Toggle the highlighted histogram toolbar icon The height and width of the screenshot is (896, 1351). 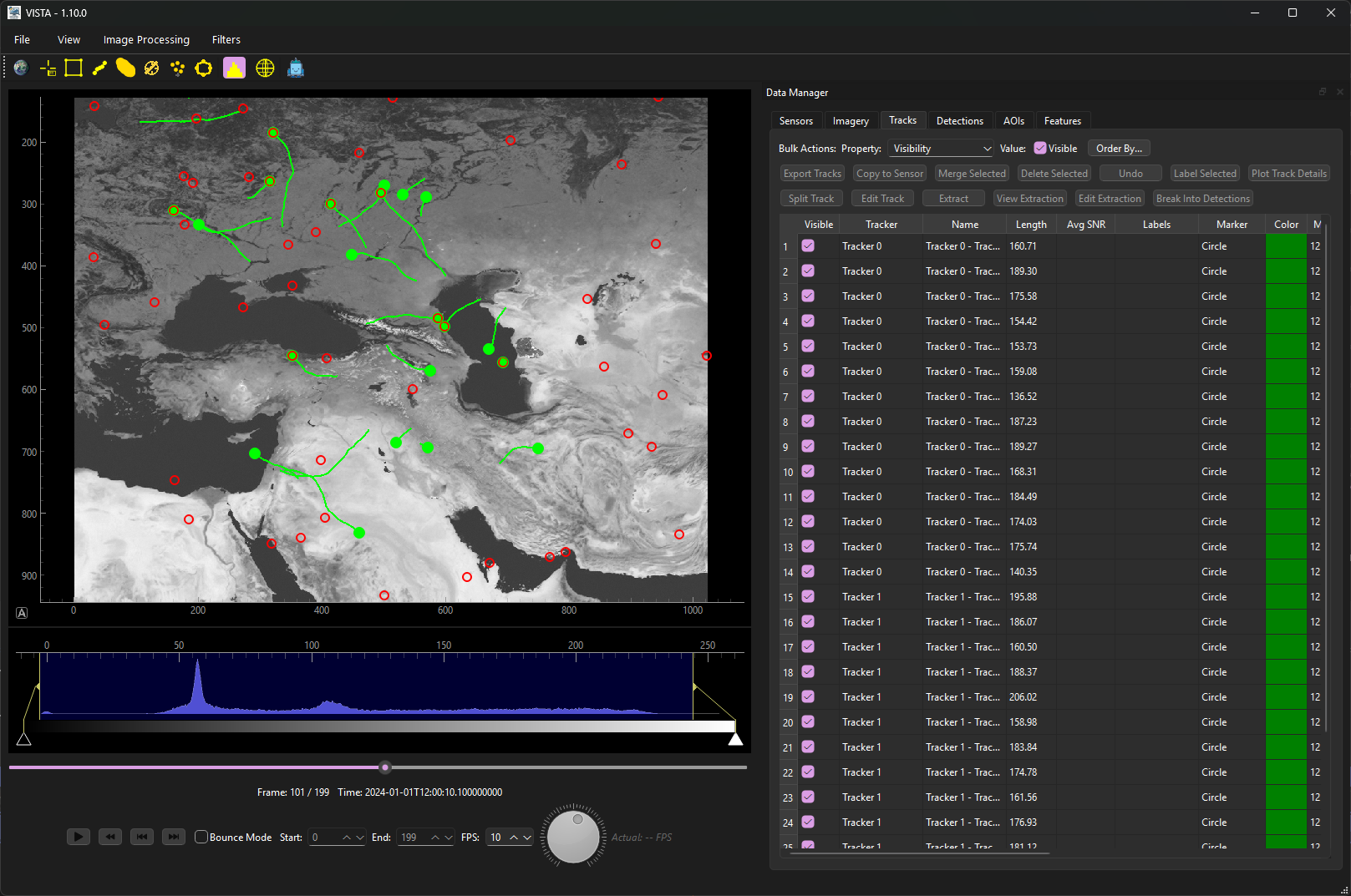234,68
